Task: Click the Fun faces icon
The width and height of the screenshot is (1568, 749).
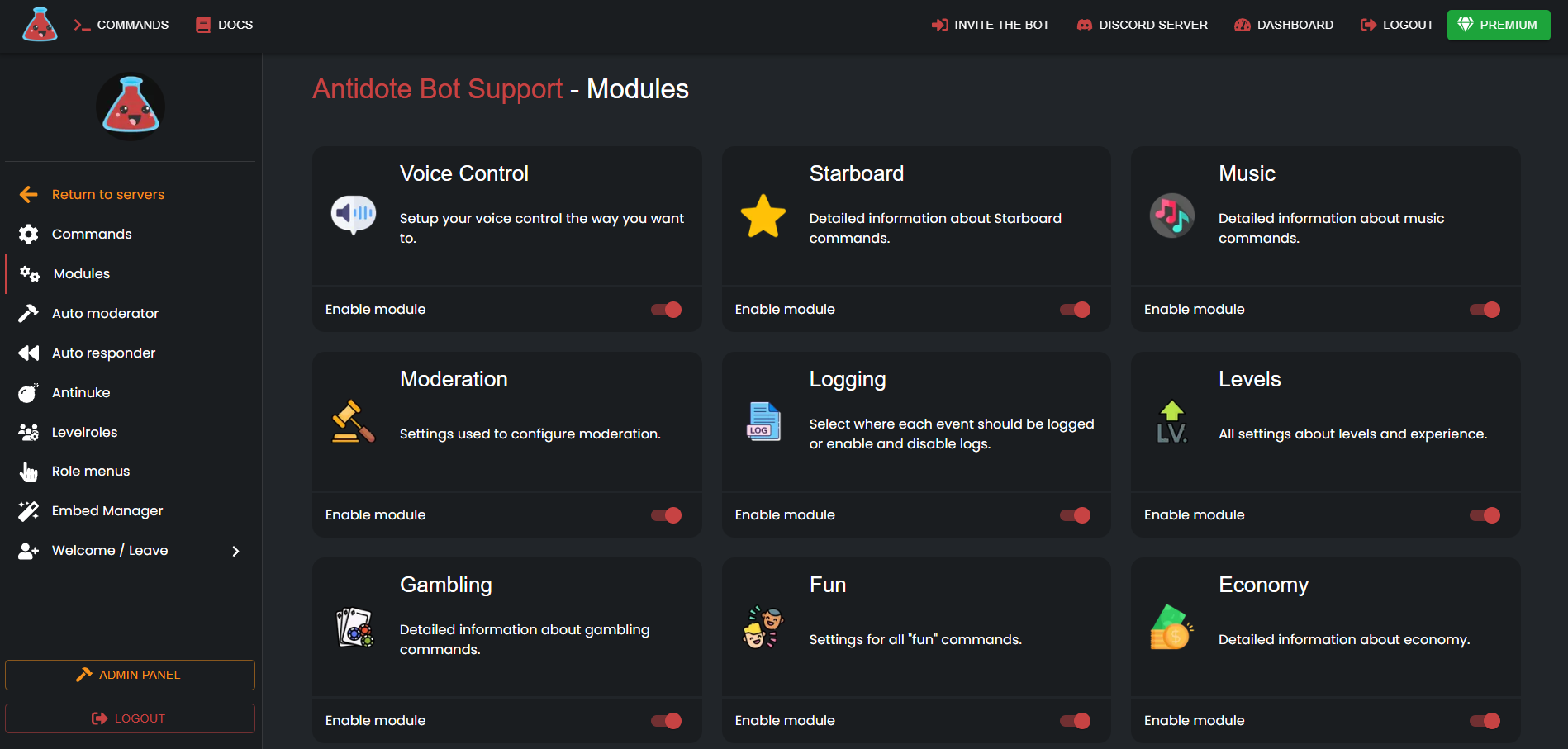Action: point(763,627)
